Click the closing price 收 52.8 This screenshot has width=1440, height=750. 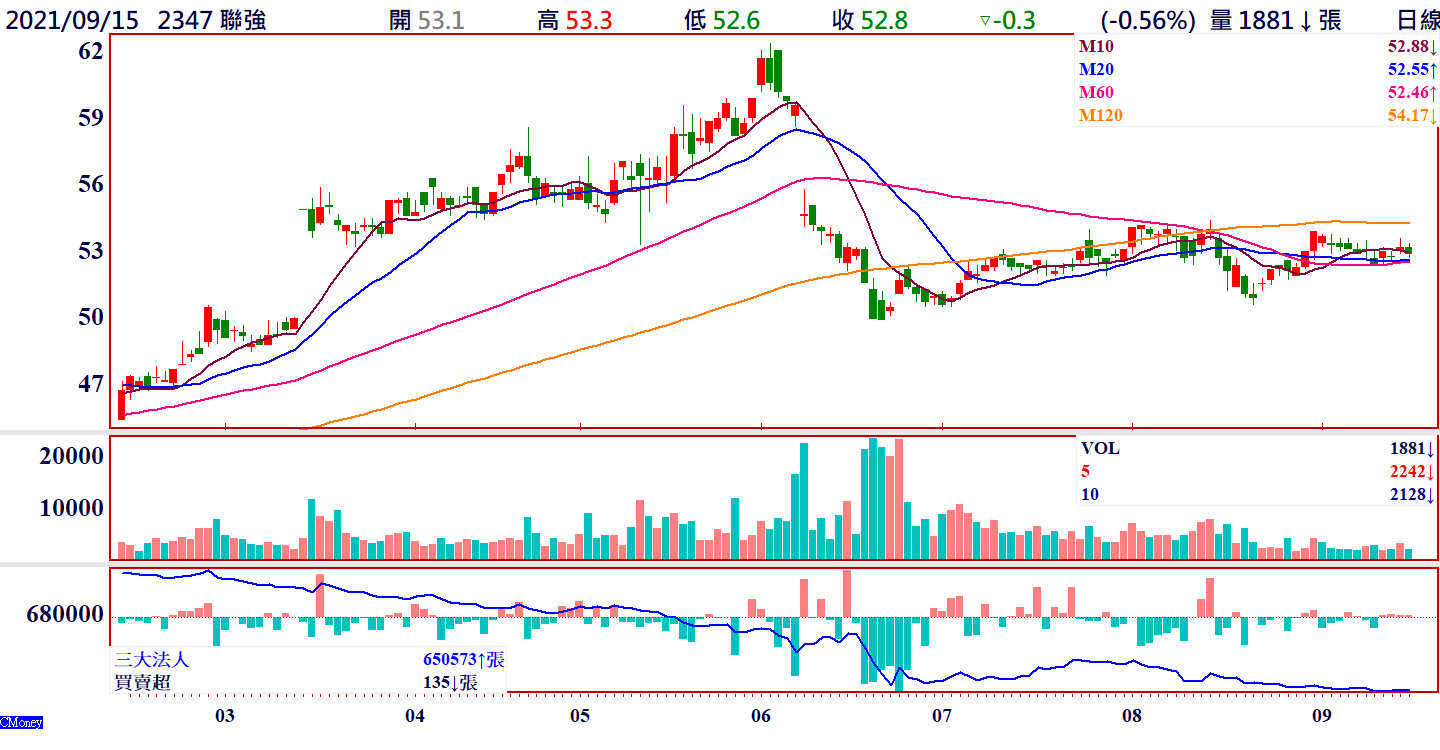pyautogui.click(x=870, y=20)
